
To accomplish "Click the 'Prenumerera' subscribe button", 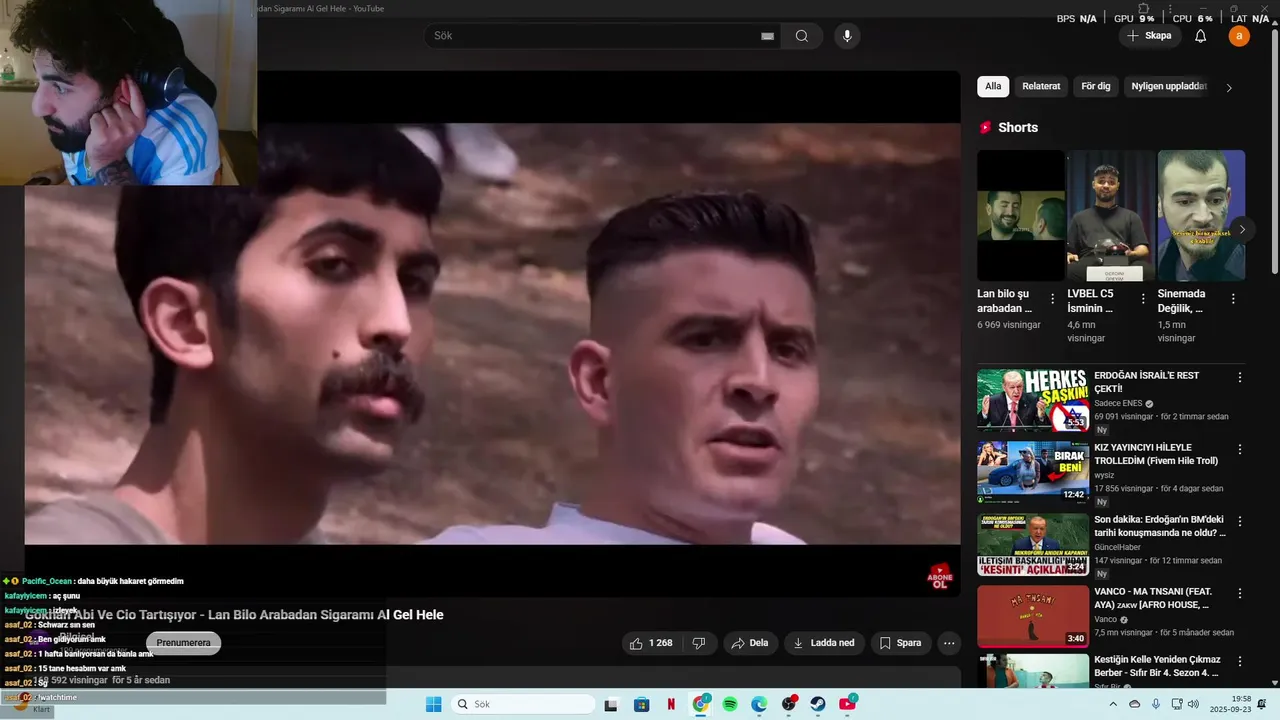I will (x=183, y=643).
